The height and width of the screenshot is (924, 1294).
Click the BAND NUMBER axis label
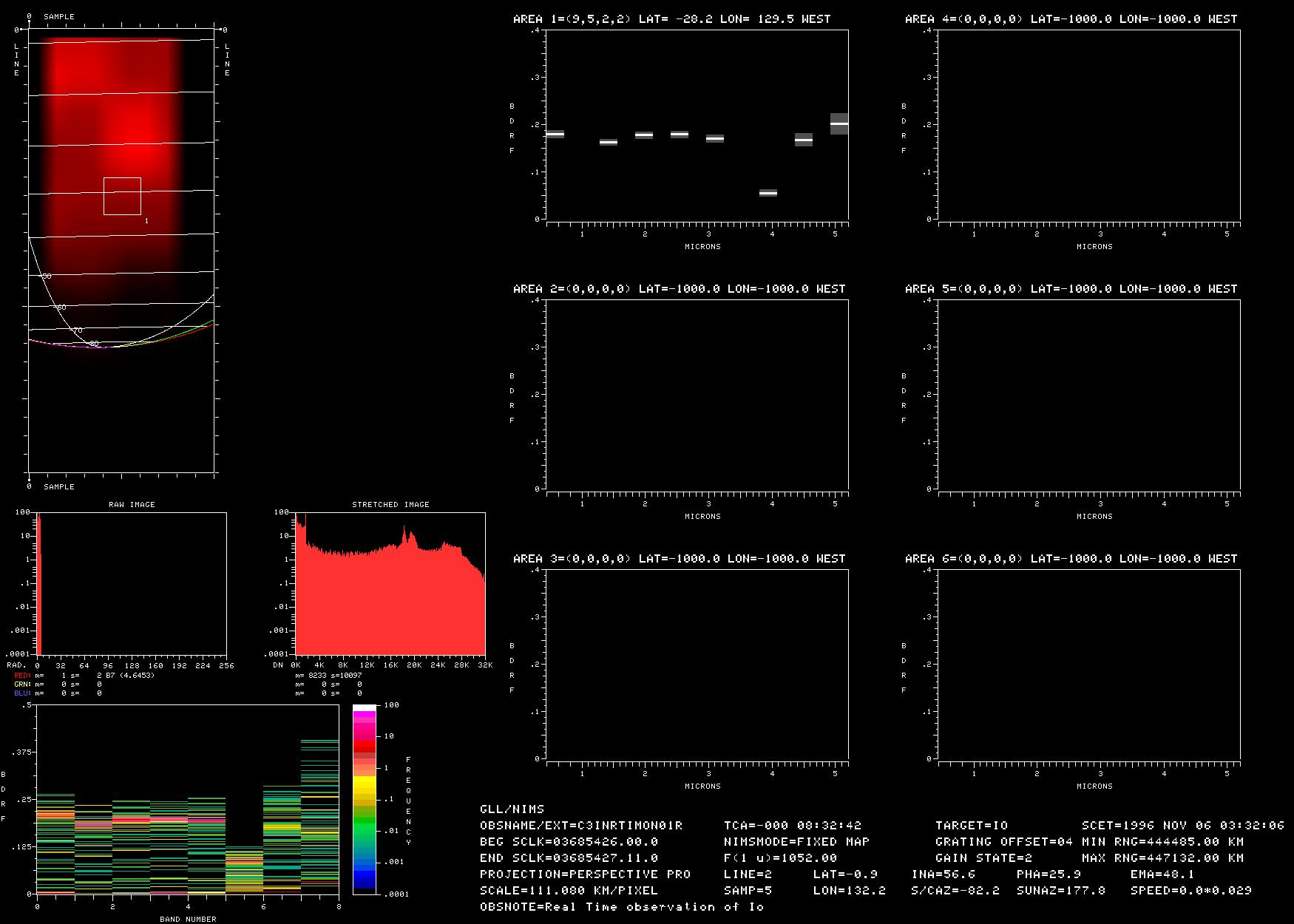(x=188, y=919)
